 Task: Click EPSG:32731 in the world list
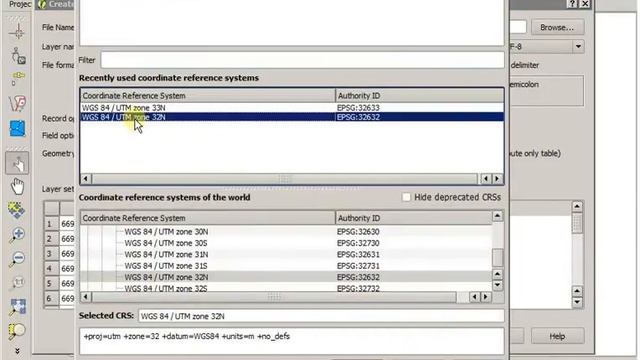tap(358, 266)
